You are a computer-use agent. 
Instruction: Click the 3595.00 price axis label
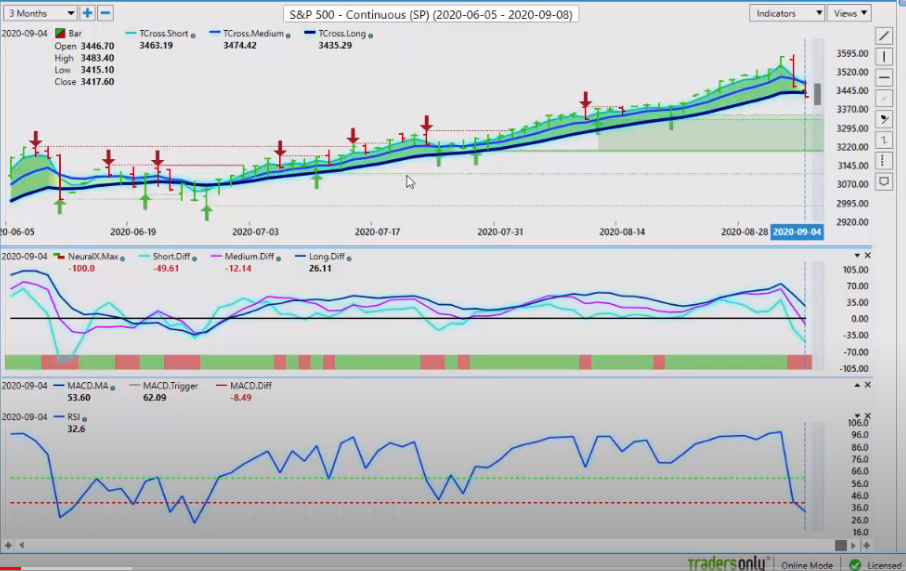pos(852,53)
